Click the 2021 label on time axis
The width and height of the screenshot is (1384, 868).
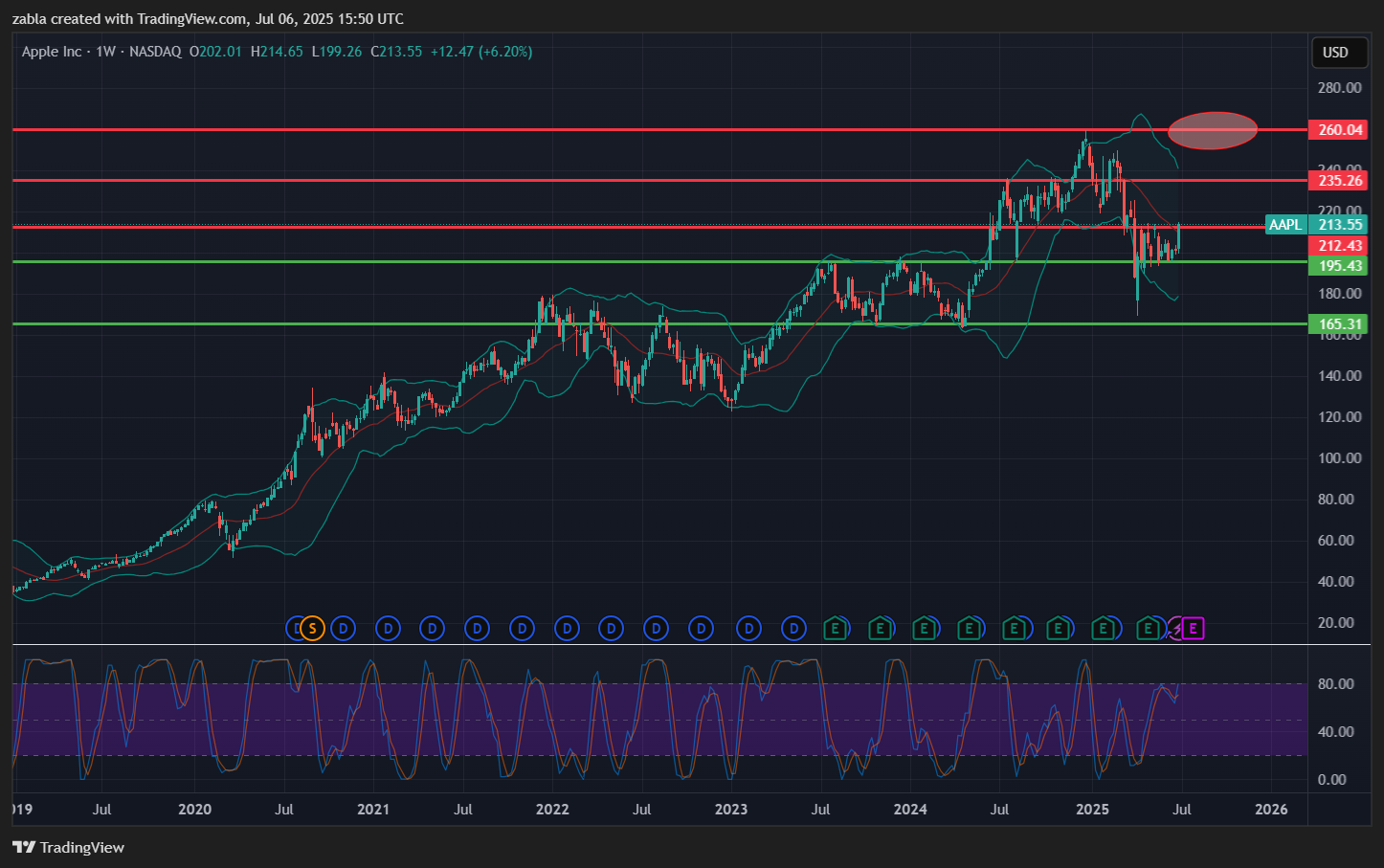pos(373,810)
